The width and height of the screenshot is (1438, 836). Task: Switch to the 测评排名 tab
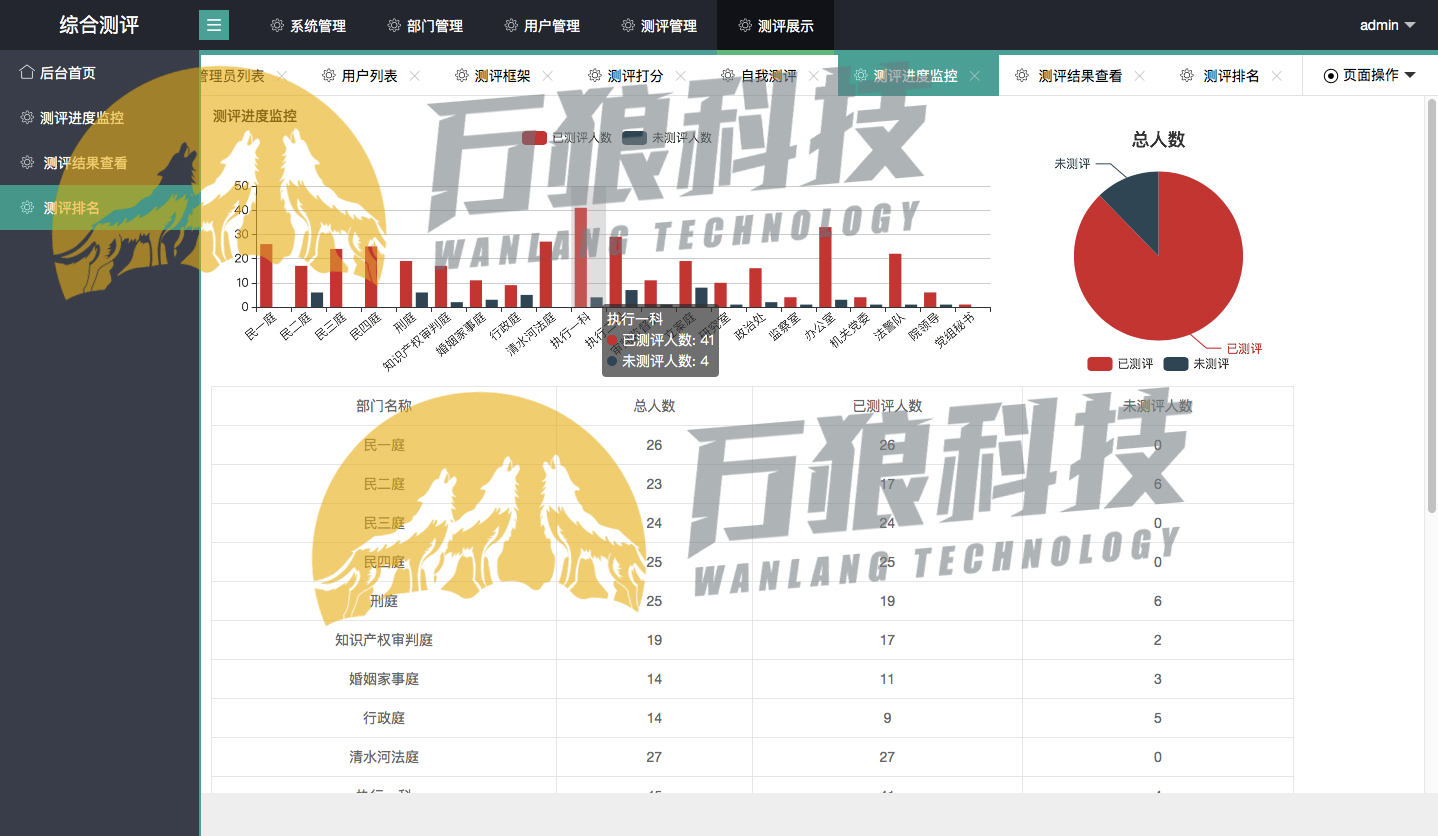[x=1231, y=75]
